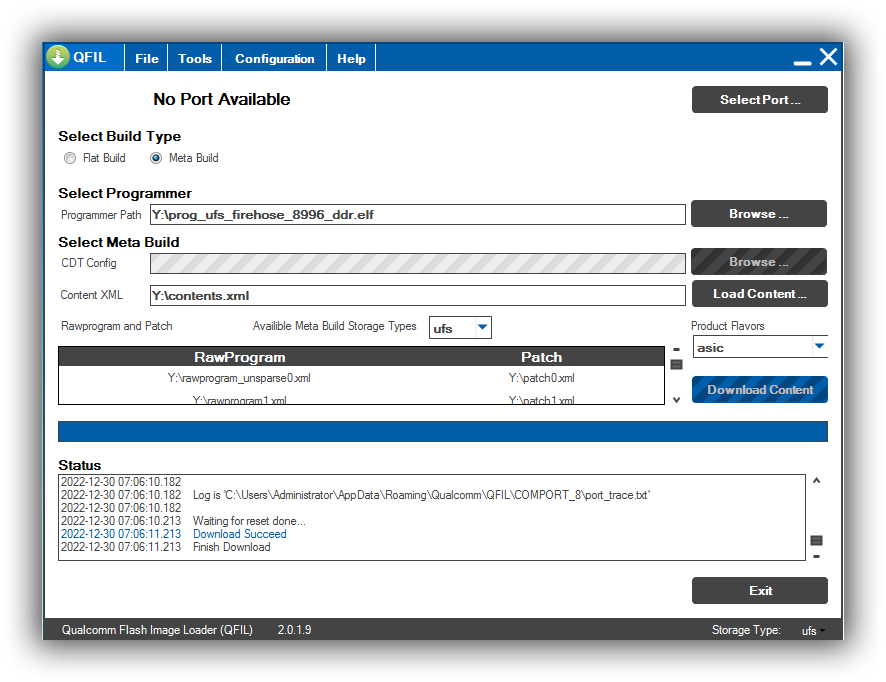Click the QFIL green download logo icon
The image size is (886, 682).
pos(58,57)
